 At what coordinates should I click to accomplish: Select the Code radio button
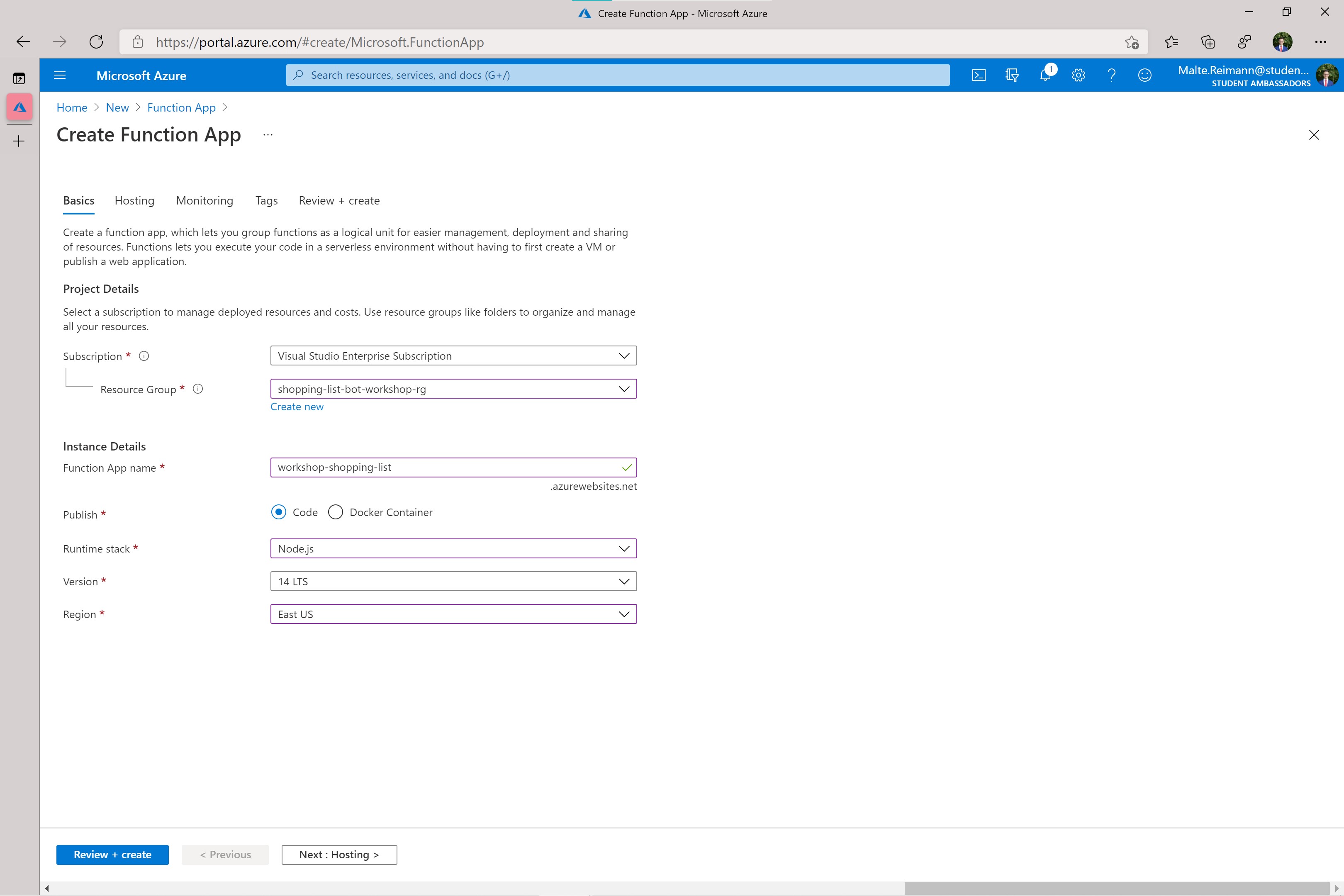point(279,512)
